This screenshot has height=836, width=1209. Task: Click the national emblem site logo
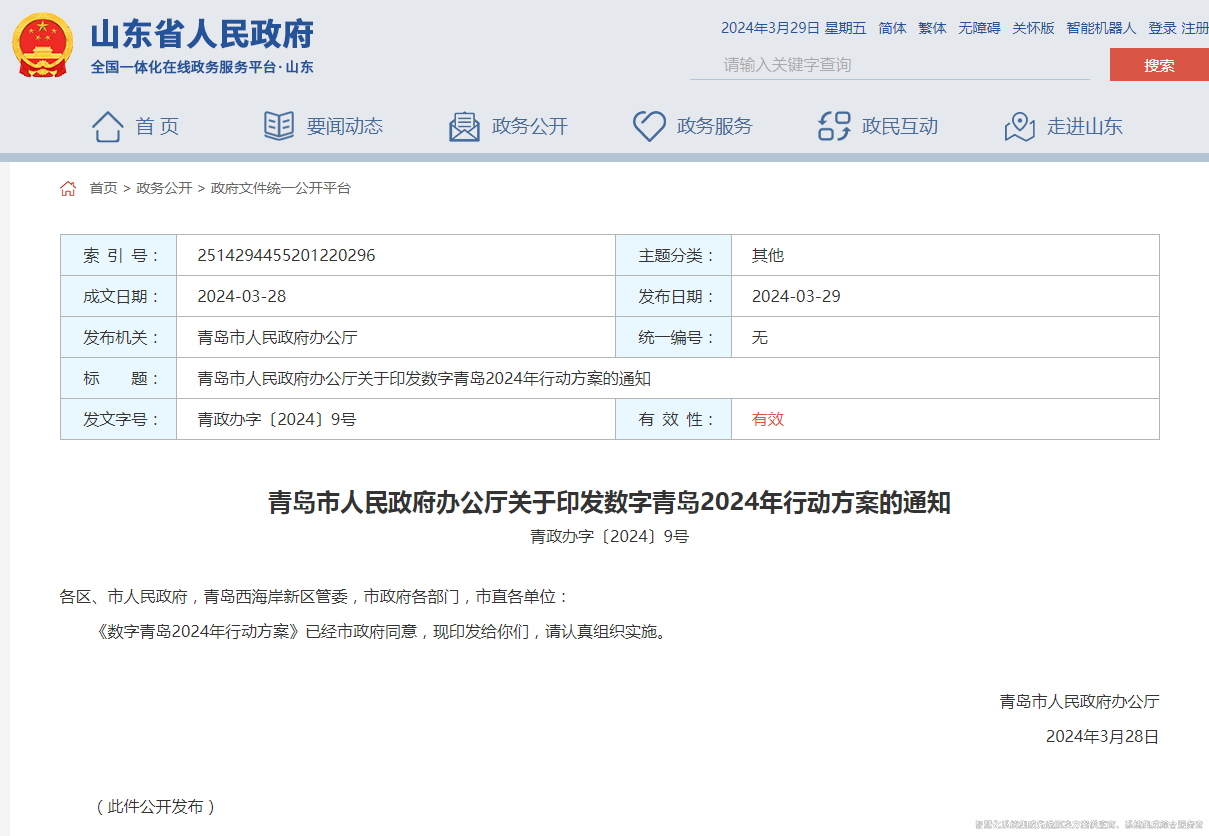(x=41, y=44)
